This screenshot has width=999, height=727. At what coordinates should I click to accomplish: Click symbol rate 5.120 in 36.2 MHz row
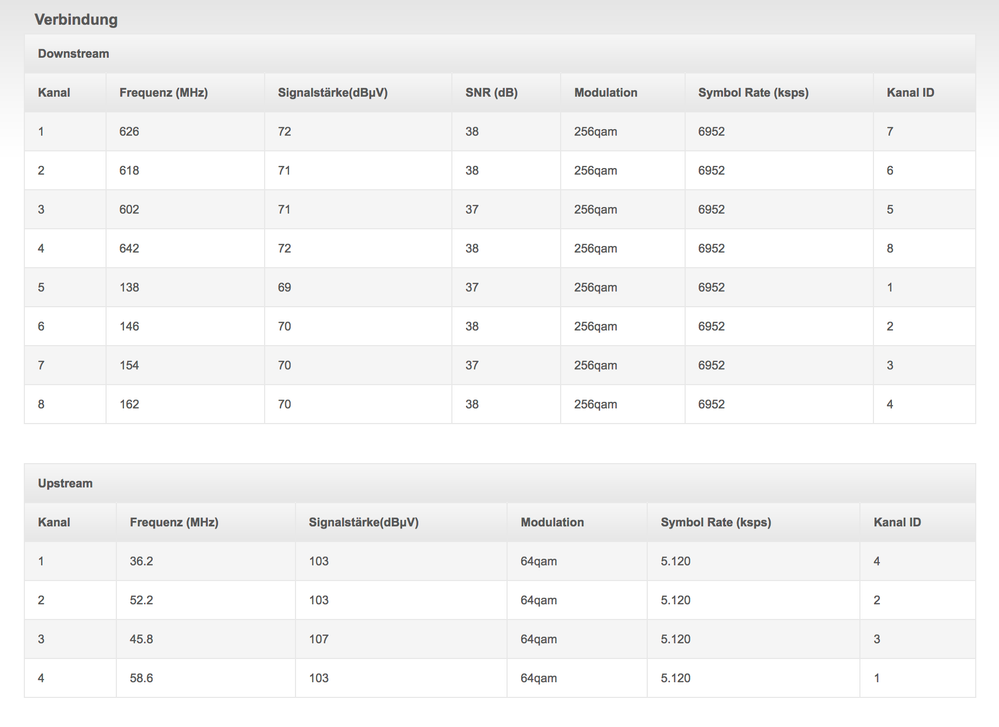click(675, 561)
